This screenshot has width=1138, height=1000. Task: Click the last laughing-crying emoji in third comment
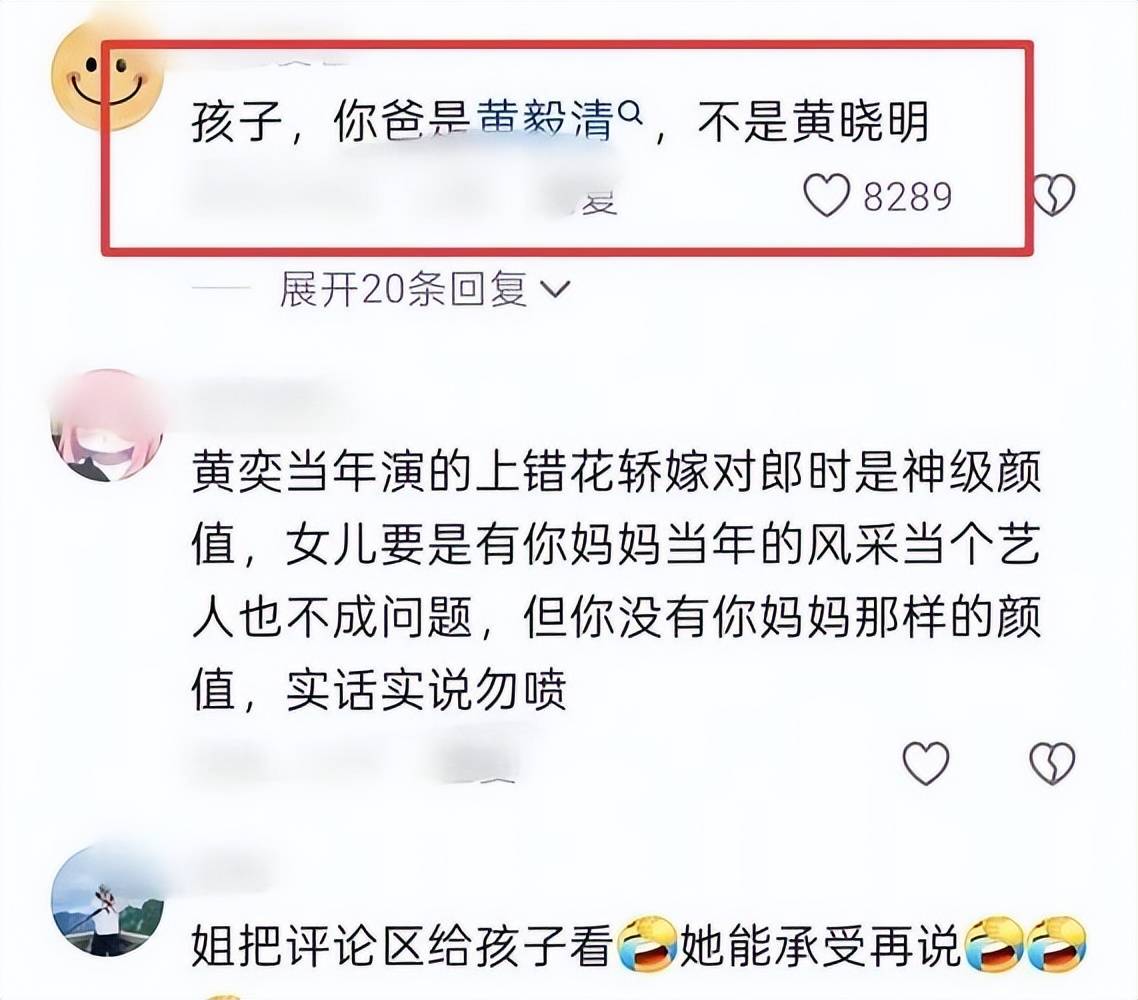pos(1056,944)
